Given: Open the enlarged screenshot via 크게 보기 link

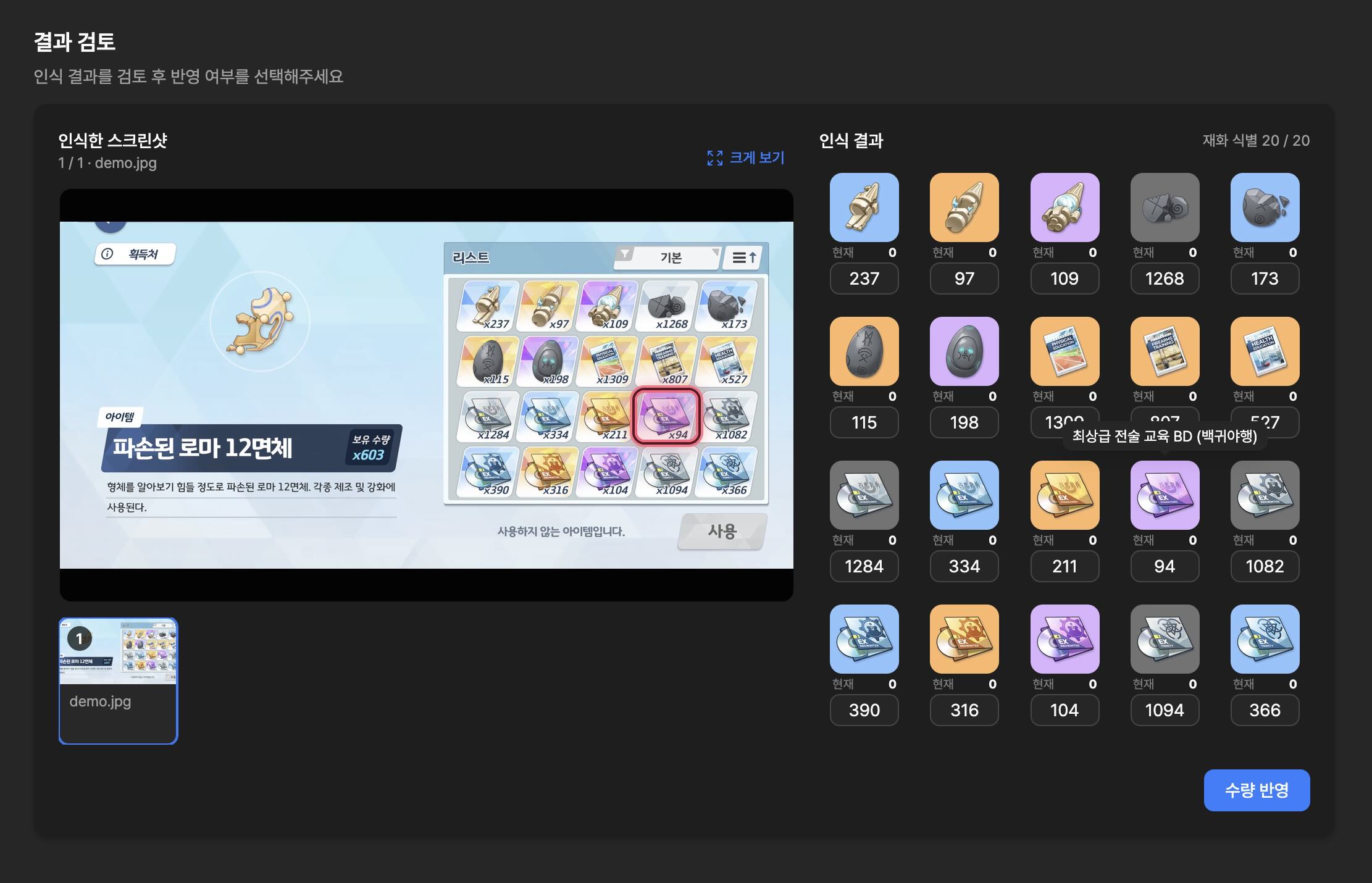Looking at the screenshot, I should (756, 158).
